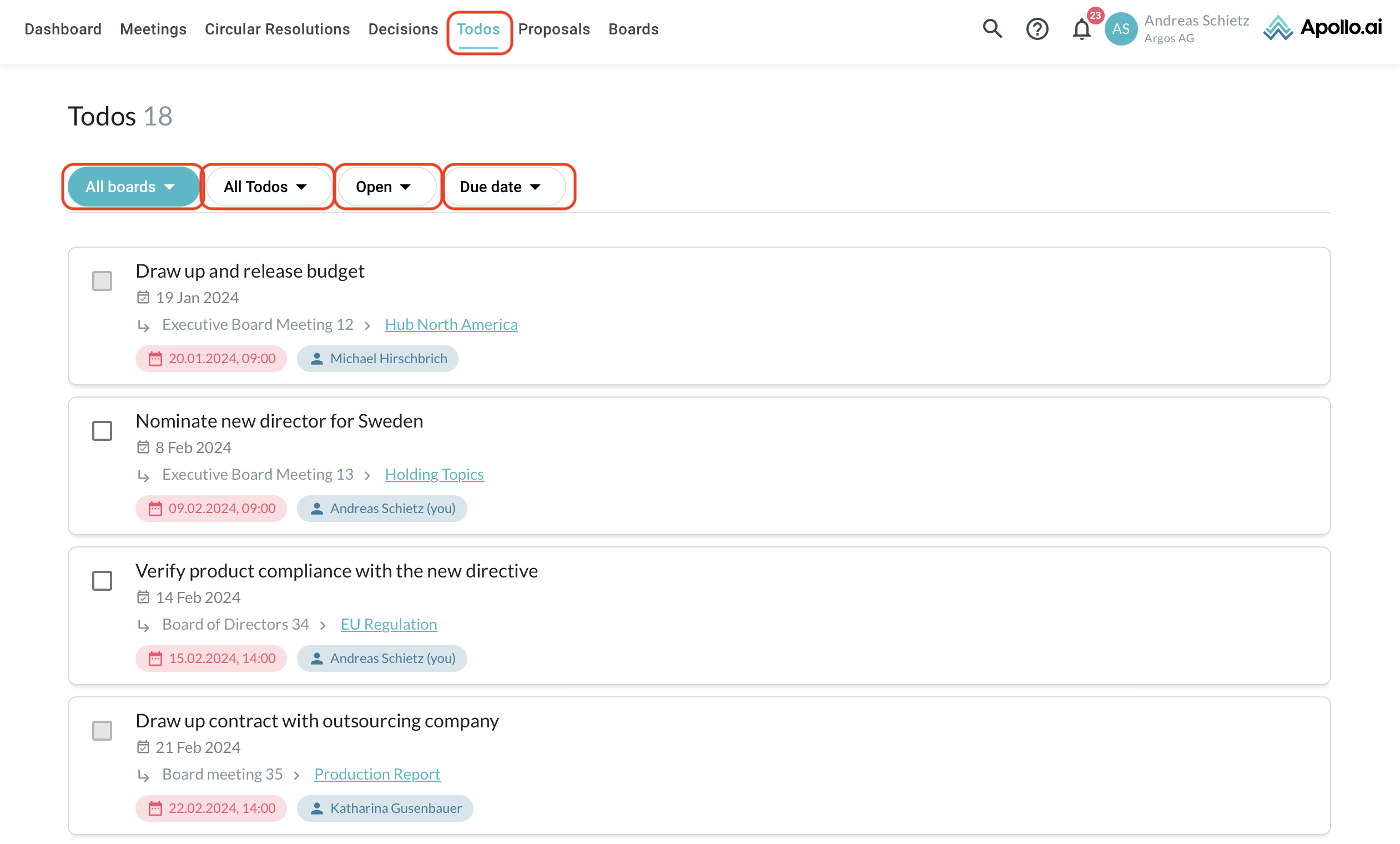The width and height of the screenshot is (1400, 844).
Task: Click the help question mark icon
Action: 1037,28
